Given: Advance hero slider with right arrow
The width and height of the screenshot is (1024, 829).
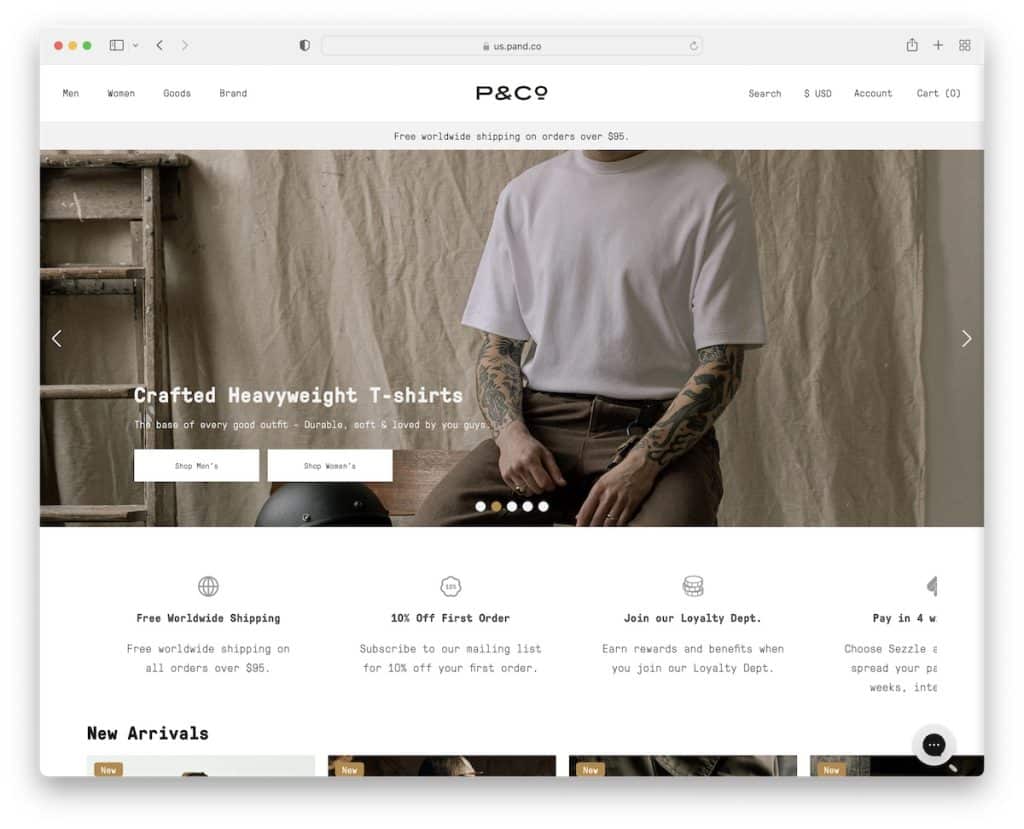Looking at the screenshot, I should tap(967, 338).
